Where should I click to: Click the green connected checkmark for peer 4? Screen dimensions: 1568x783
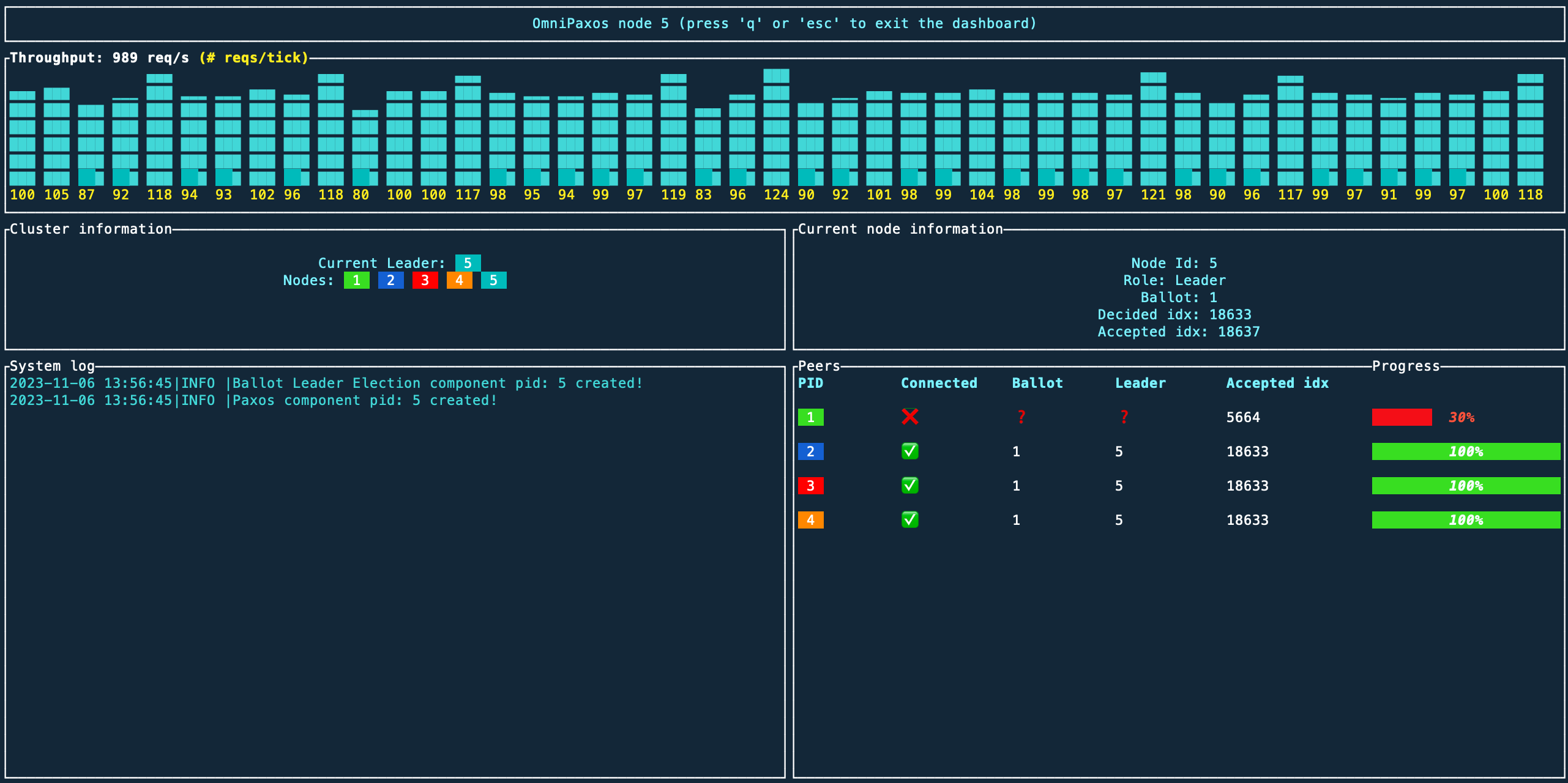click(x=910, y=520)
